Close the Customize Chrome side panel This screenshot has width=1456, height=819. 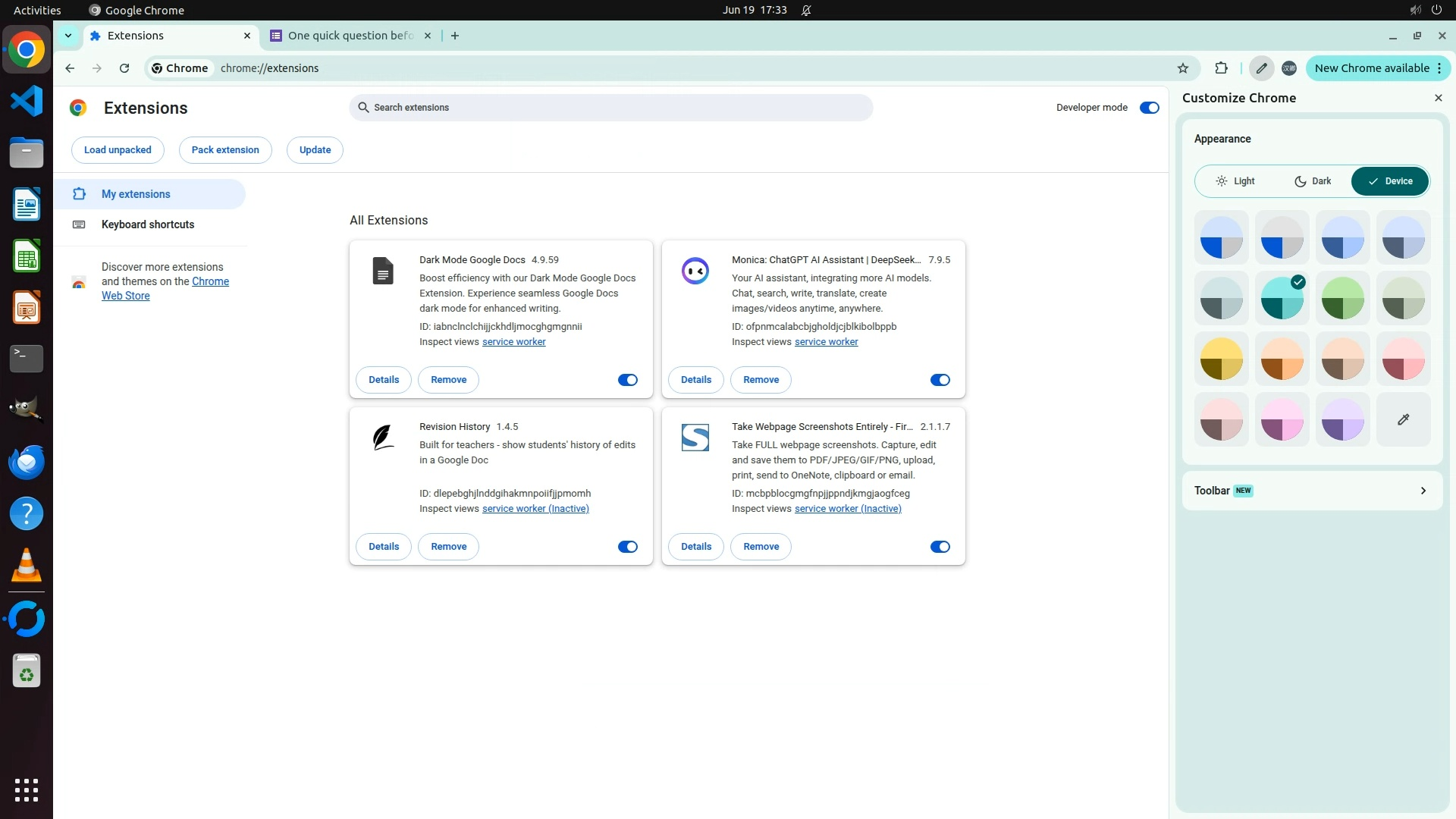point(1438,98)
